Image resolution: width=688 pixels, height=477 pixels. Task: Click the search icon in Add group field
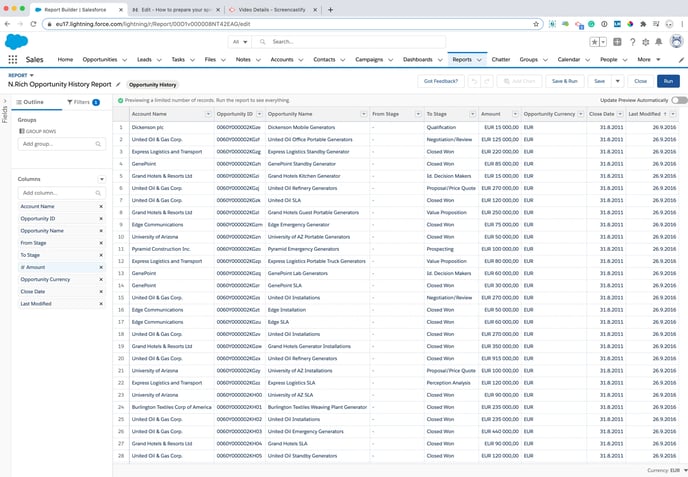pos(98,144)
